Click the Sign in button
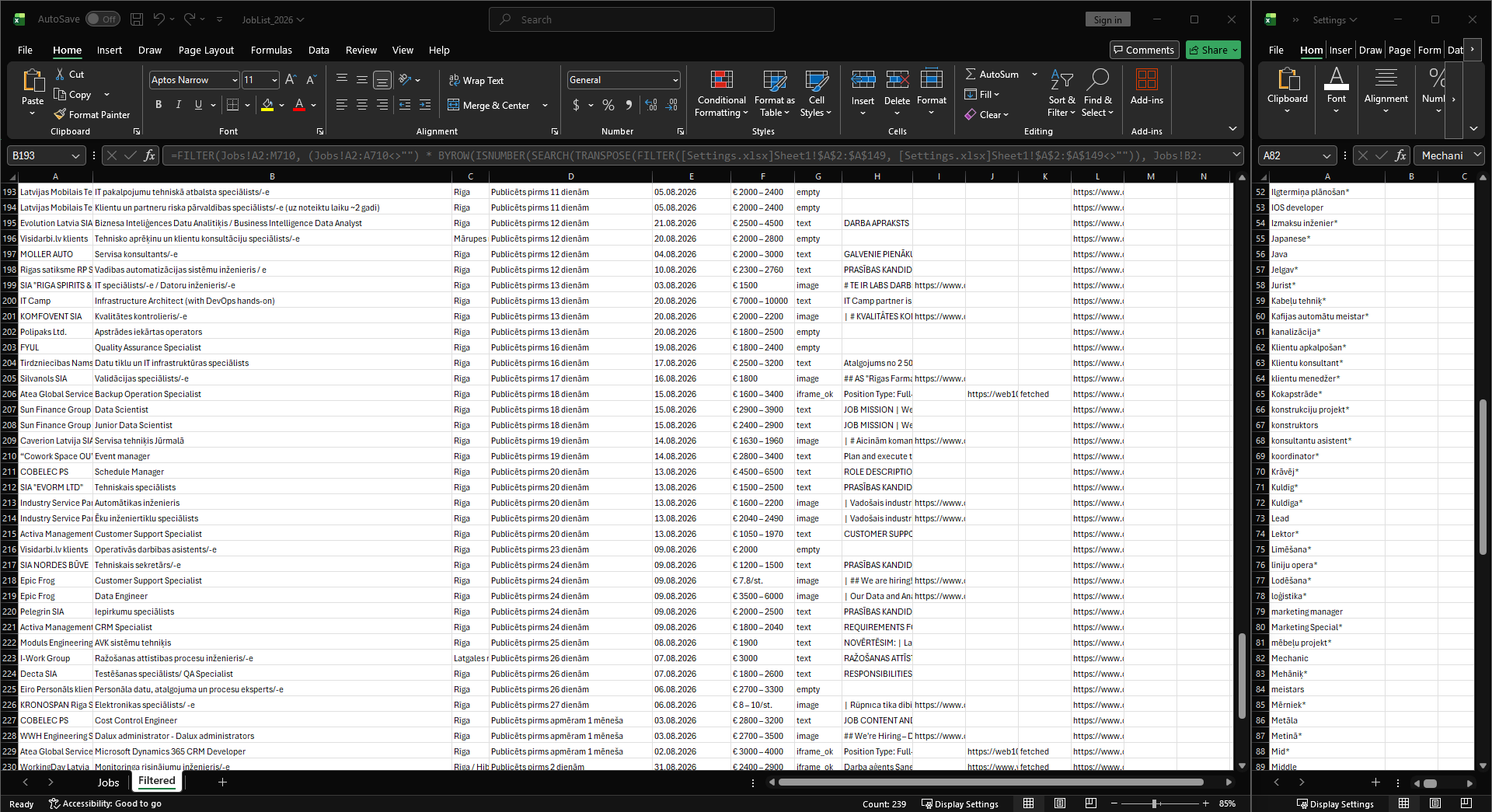This screenshot has width=1492, height=812. (x=1107, y=19)
